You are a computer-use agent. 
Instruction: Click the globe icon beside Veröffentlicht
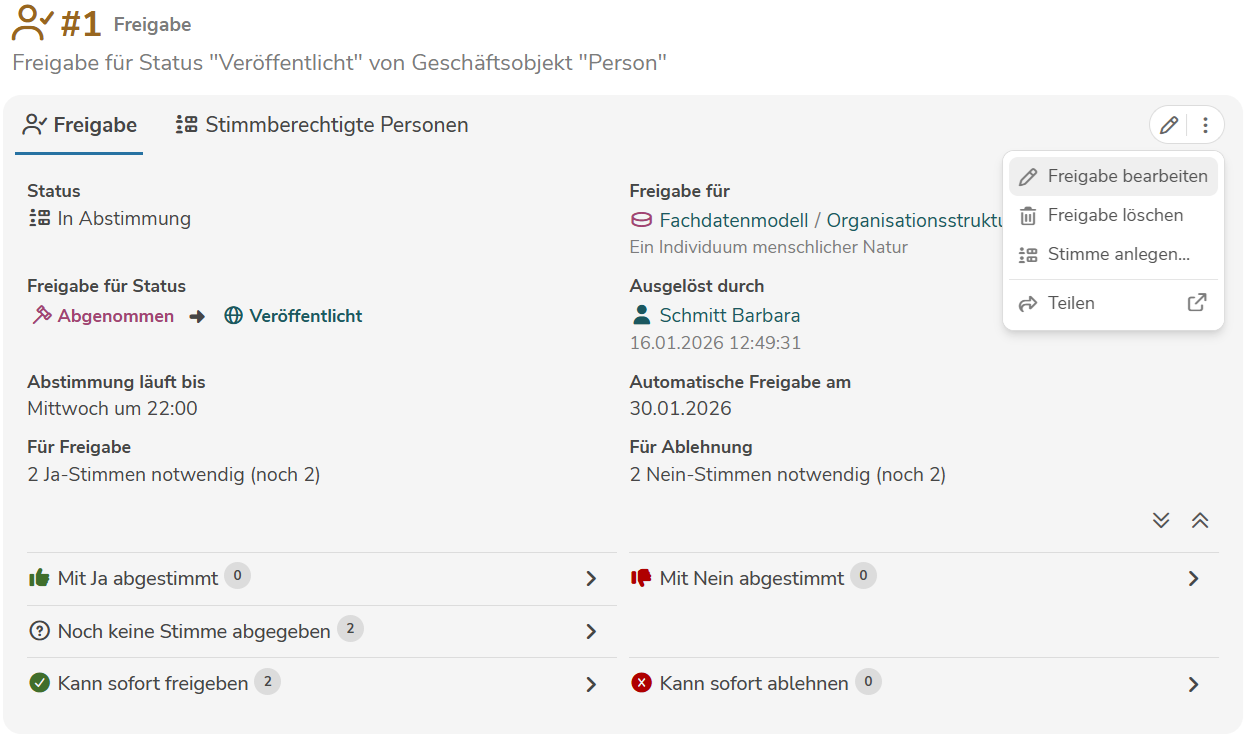pos(234,314)
